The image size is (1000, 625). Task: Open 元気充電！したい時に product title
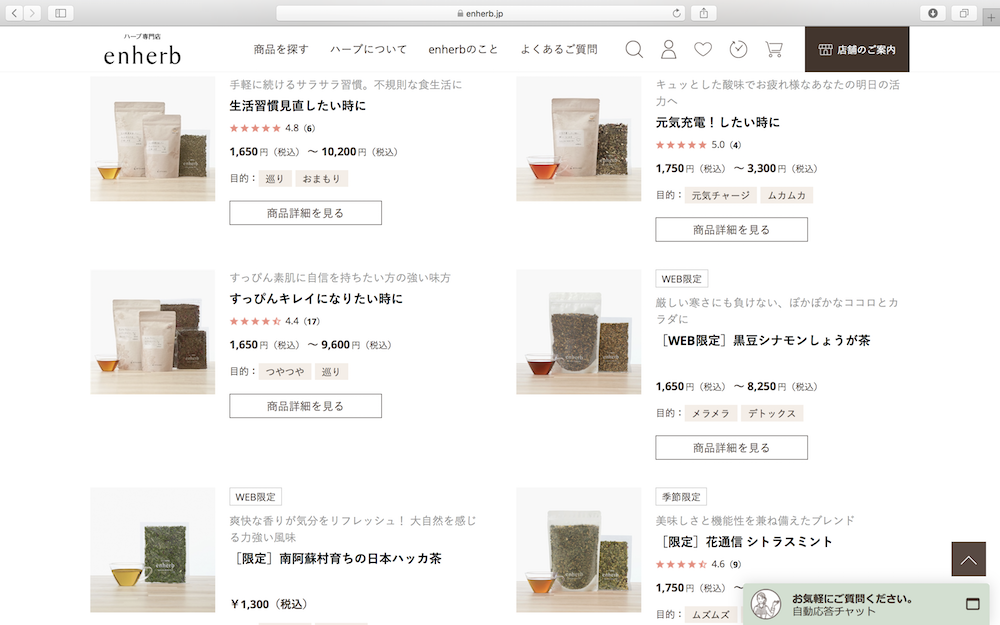pyautogui.click(x=717, y=122)
